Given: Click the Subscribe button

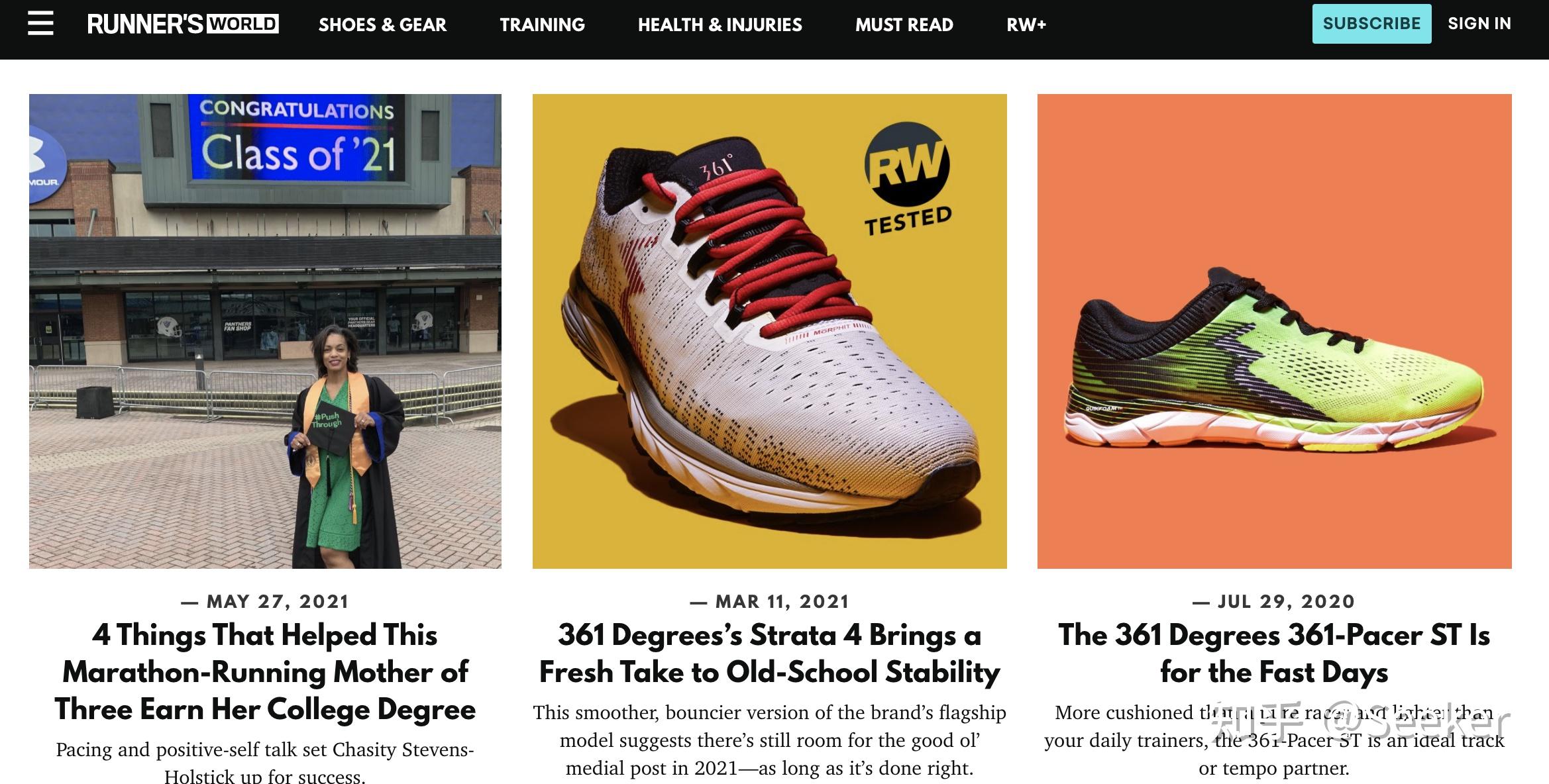Looking at the screenshot, I should coord(1371,24).
